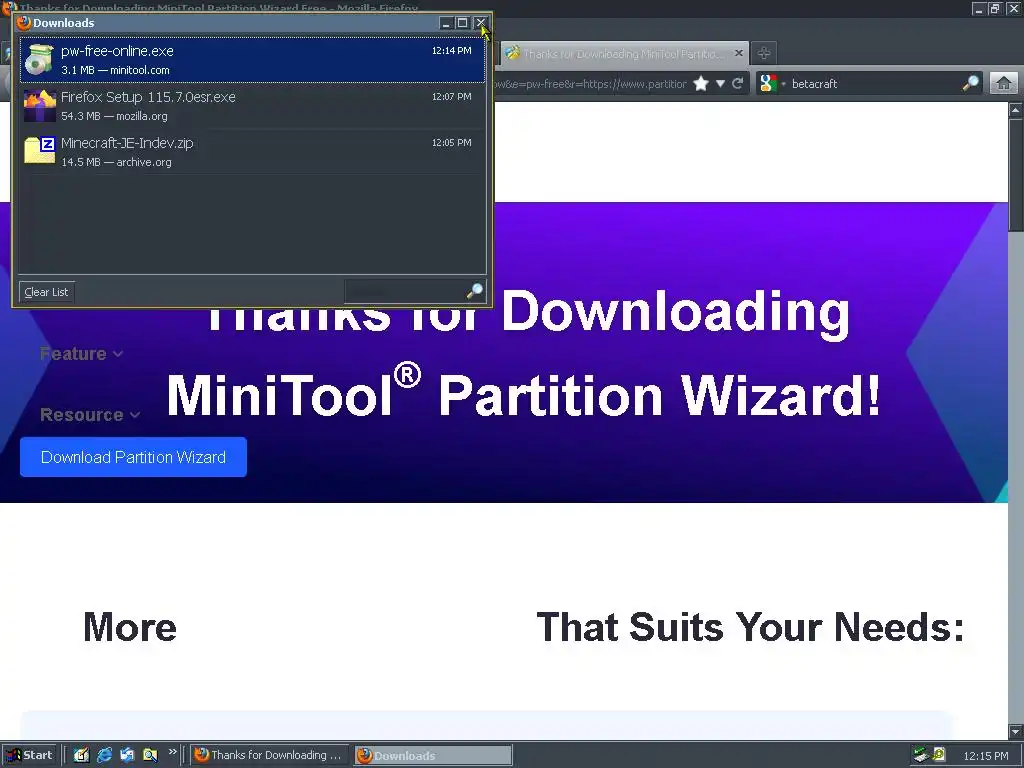This screenshot has width=1024, height=768.
Task: Launch Internet Explorer from quick launch
Action: (104, 755)
